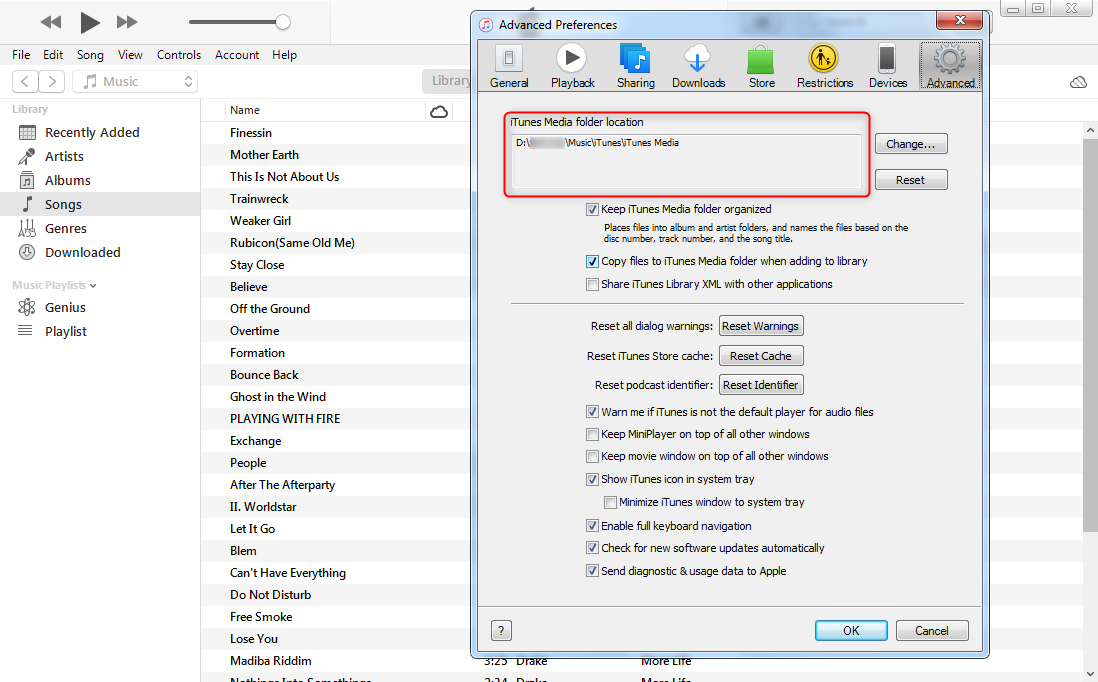Click the Change... media folder button

pyautogui.click(x=911, y=144)
